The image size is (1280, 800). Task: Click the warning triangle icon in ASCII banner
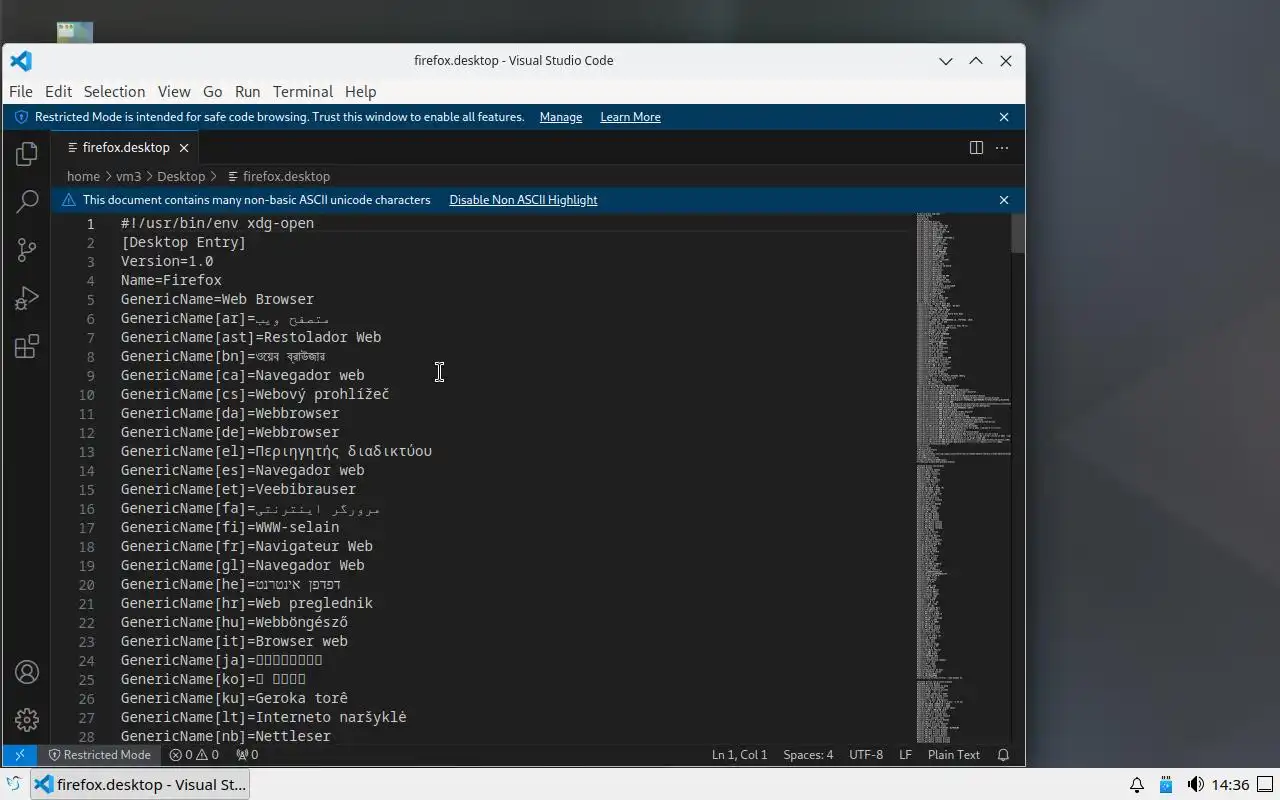tap(69, 200)
